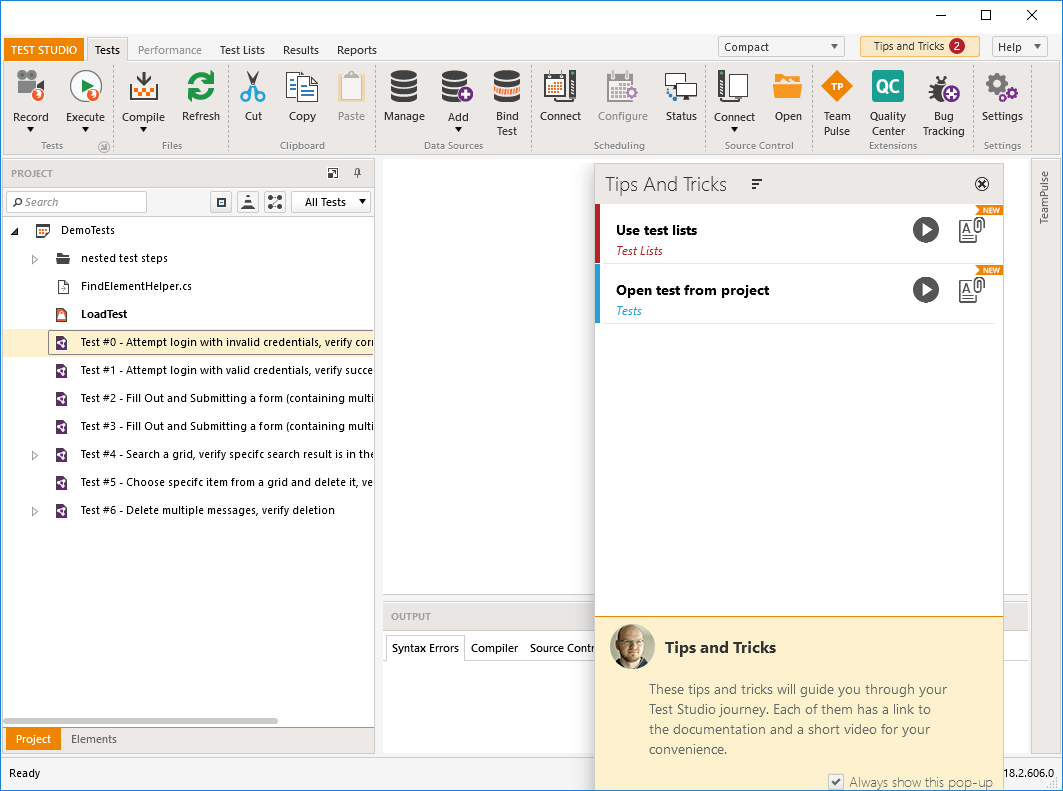Refresh the project files
The height and width of the screenshot is (791, 1063).
pos(201,87)
